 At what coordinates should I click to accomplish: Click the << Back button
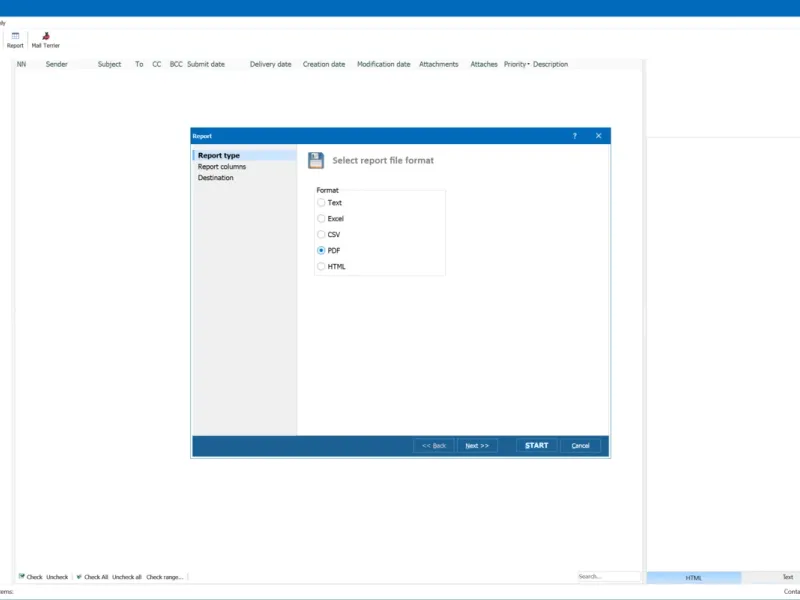tap(434, 445)
